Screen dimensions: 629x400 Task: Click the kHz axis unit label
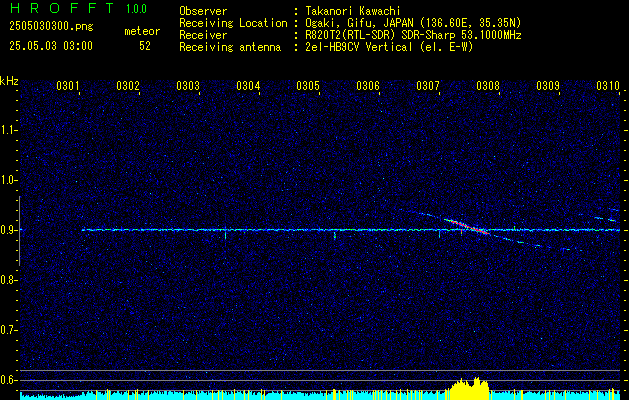coord(9,81)
